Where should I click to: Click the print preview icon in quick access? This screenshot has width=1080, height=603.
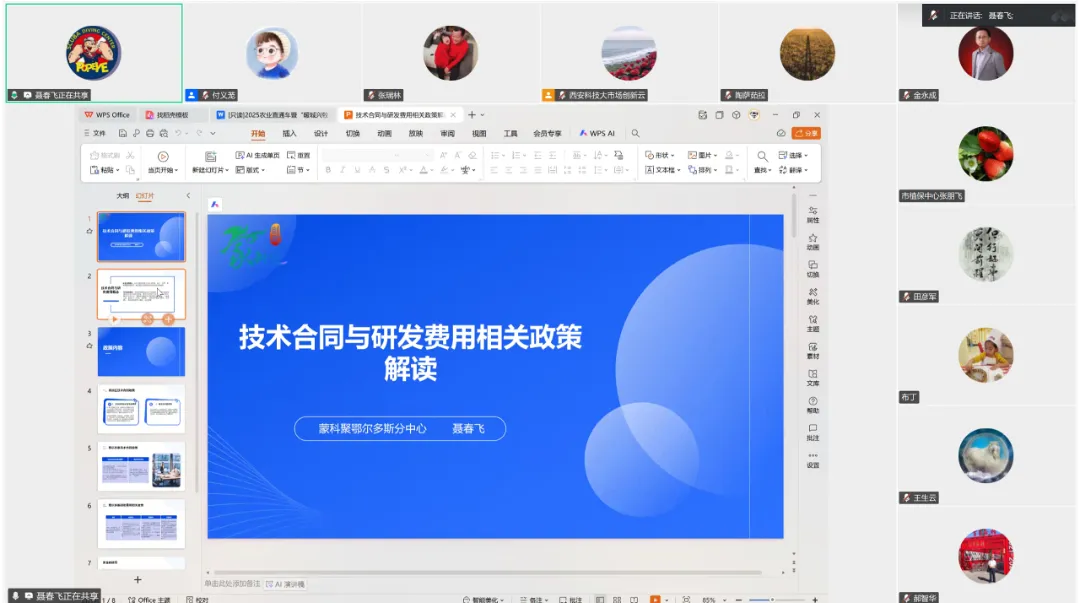[163, 133]
